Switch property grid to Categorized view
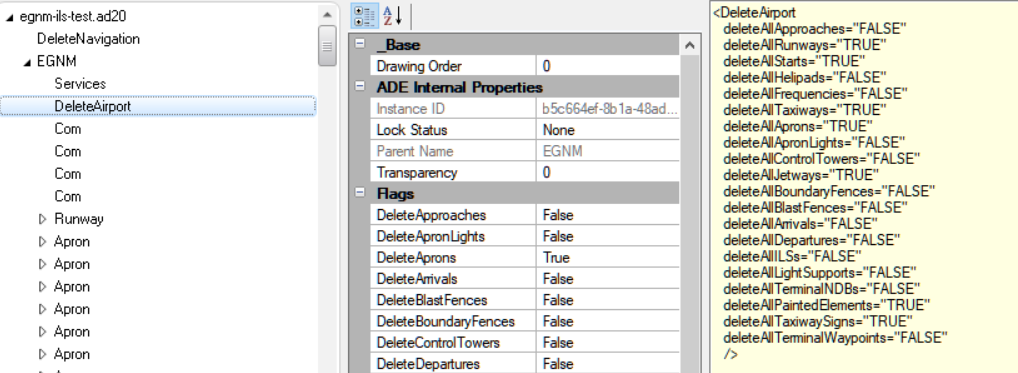The height and width of the screenshot is (373, 1018). pos(364,16)
